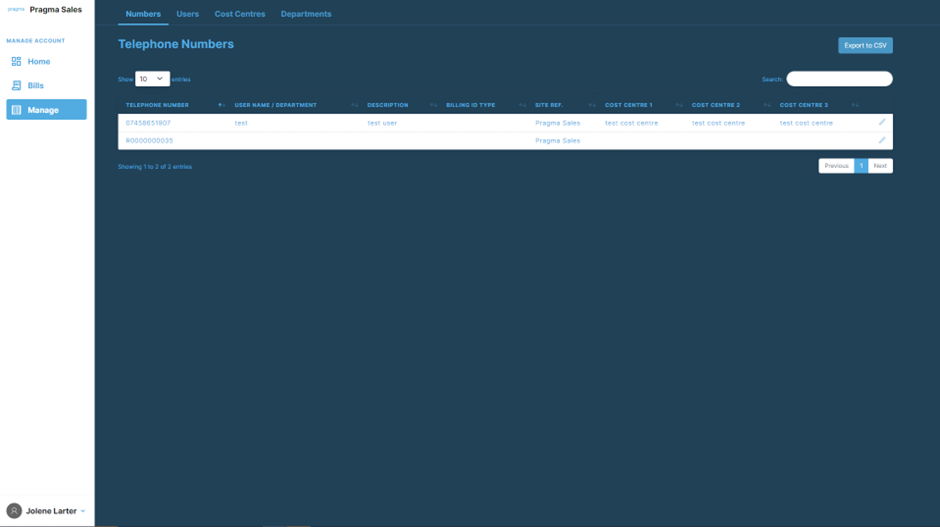Sort by the Description column arrows

433,105
